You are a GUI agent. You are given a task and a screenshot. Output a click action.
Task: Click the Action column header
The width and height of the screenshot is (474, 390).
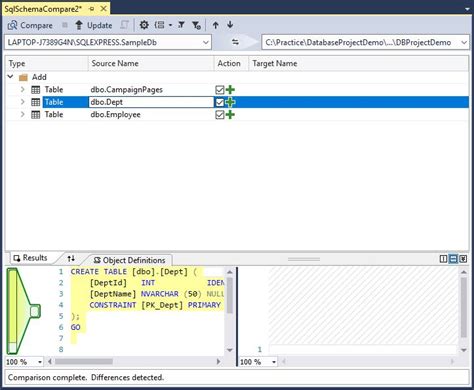click(231, 63)
